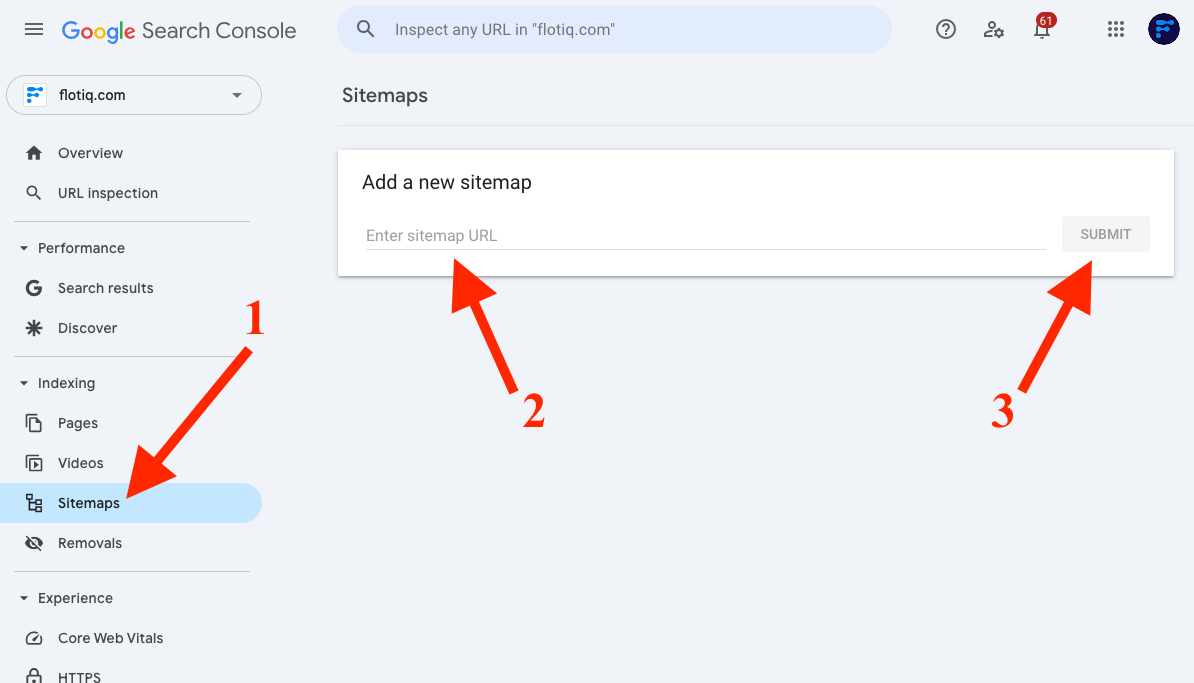Focus the Enter sitemap URL field
The height and width of the screenshot is (683, 1194).
(705, 235)
